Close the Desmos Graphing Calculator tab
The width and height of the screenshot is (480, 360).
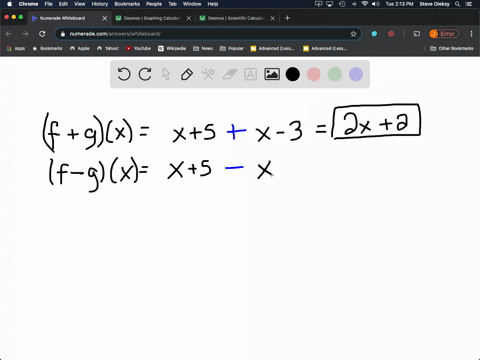click(x=189, y=18)
